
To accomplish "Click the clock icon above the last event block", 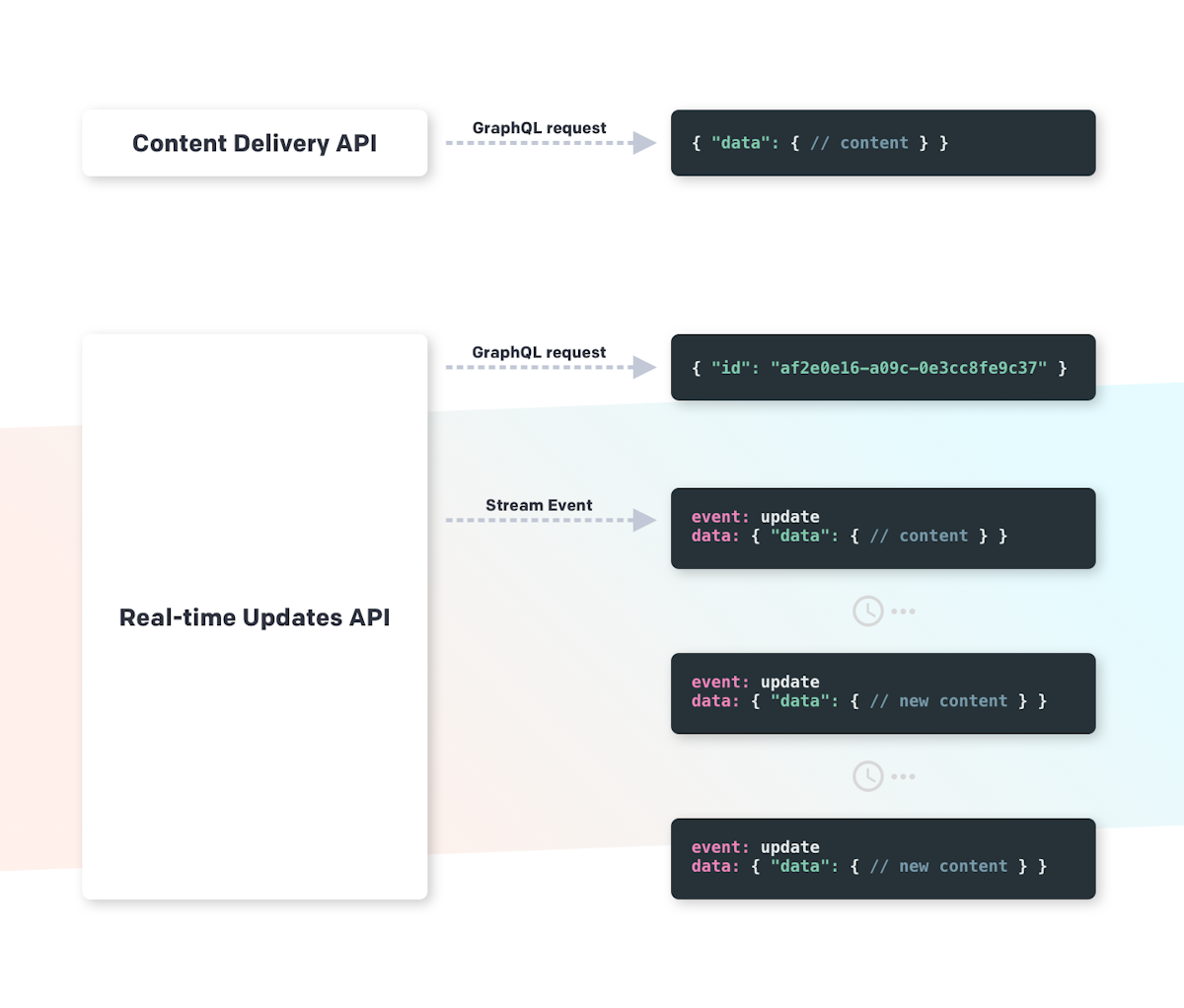I will coord(867,775).
